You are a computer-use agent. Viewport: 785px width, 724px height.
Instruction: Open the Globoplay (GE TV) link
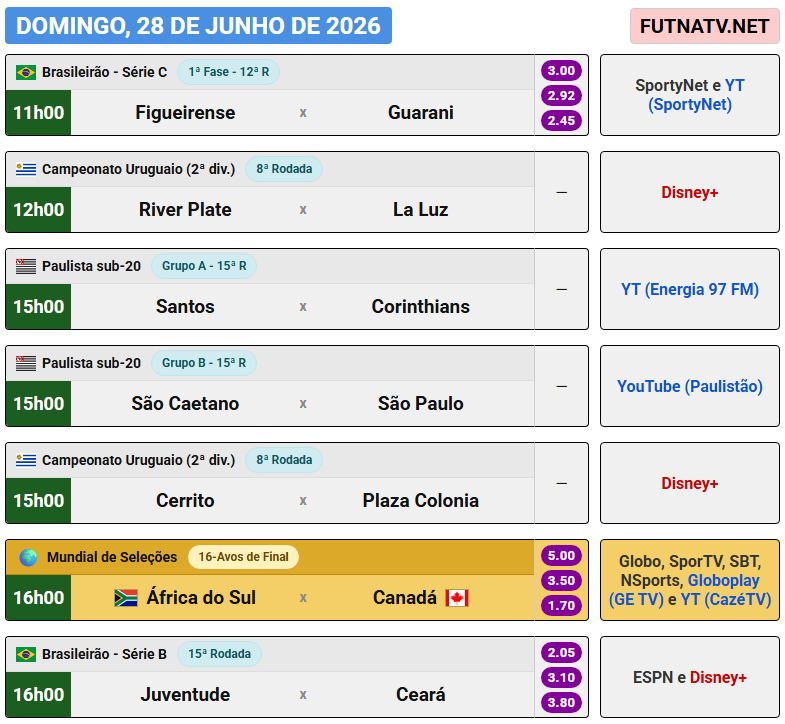[684, 590]
